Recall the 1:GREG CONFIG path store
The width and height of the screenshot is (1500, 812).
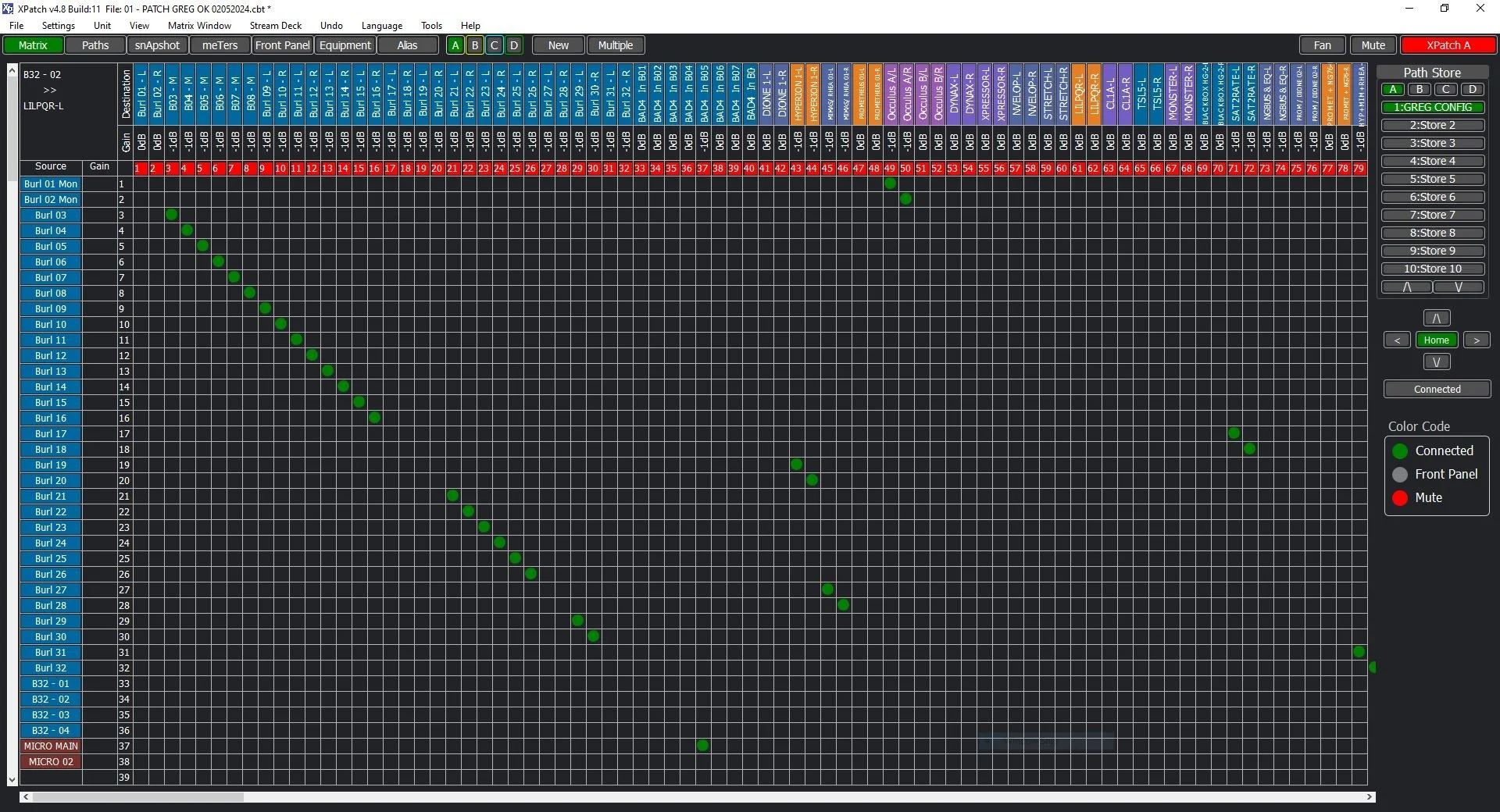pyautogui.click(x=1433, y=107)
